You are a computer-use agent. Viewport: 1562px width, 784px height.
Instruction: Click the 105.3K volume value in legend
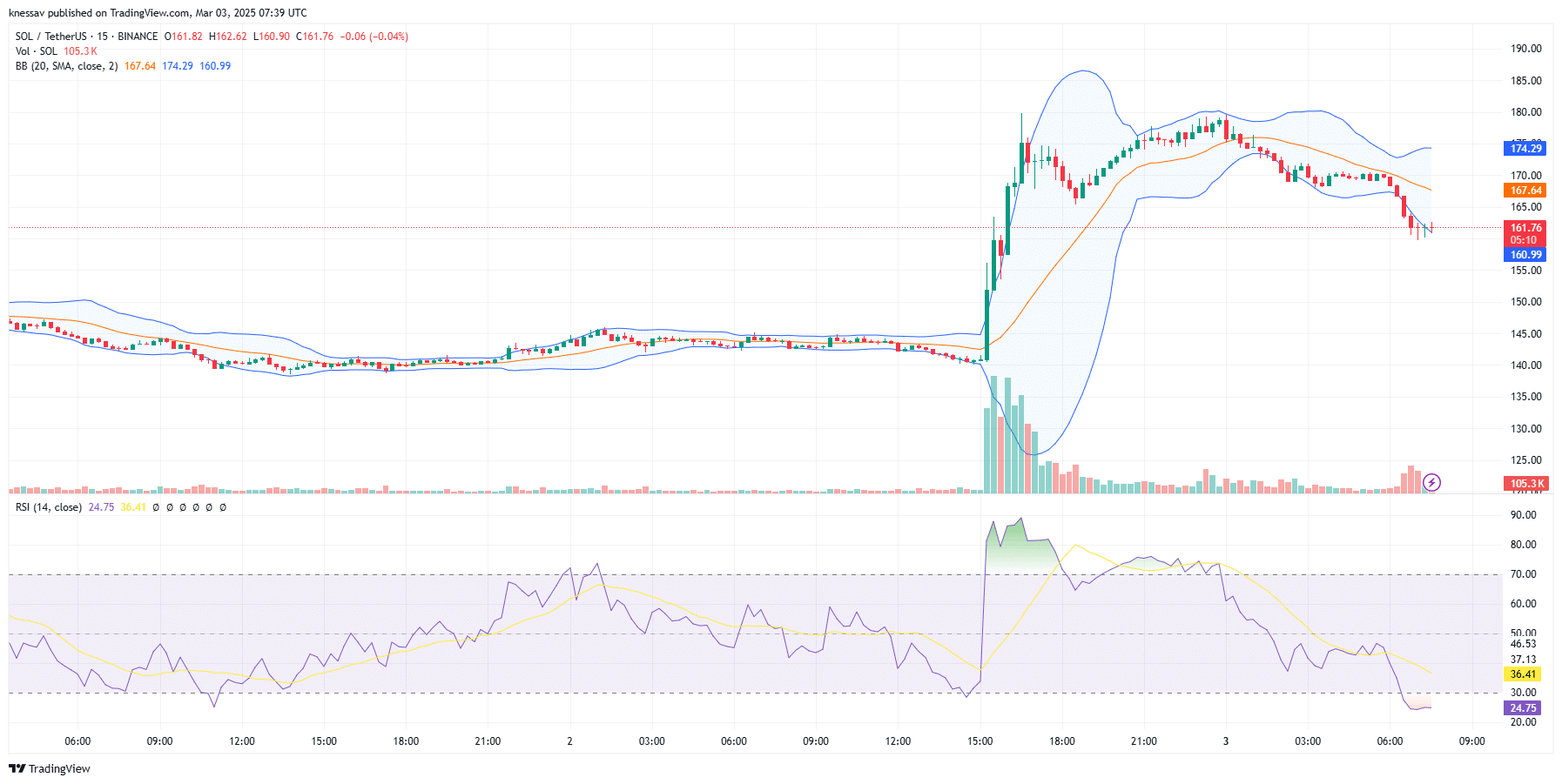tap(80, 51)
